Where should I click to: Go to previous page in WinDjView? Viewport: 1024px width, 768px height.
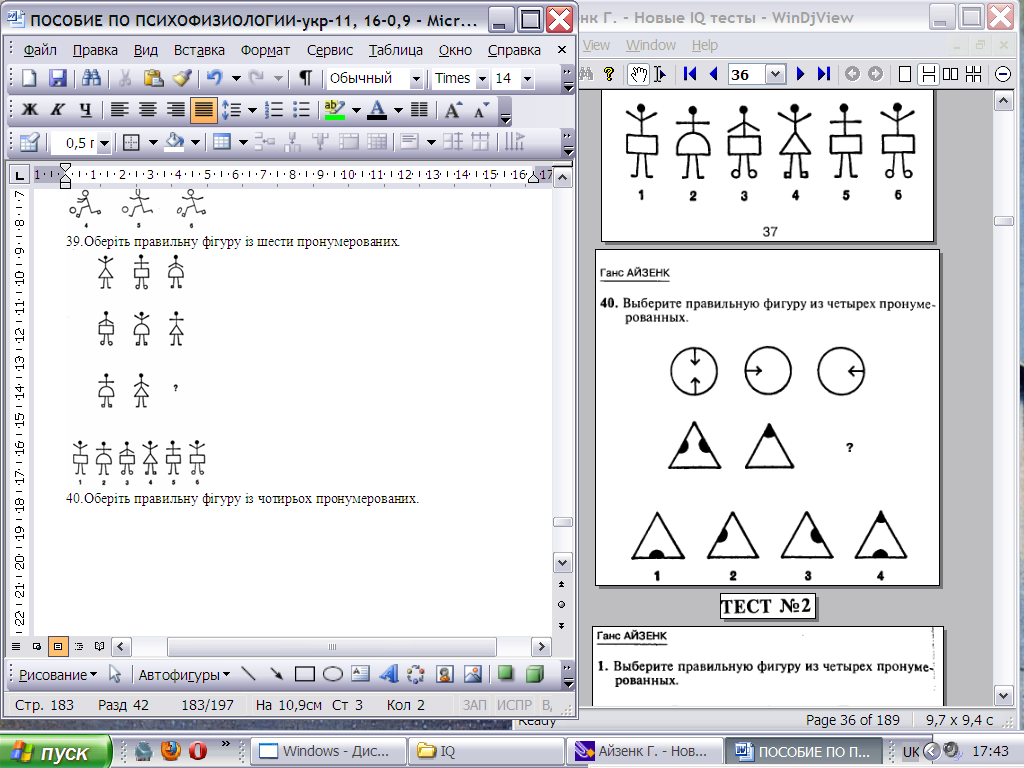[713, 74]
